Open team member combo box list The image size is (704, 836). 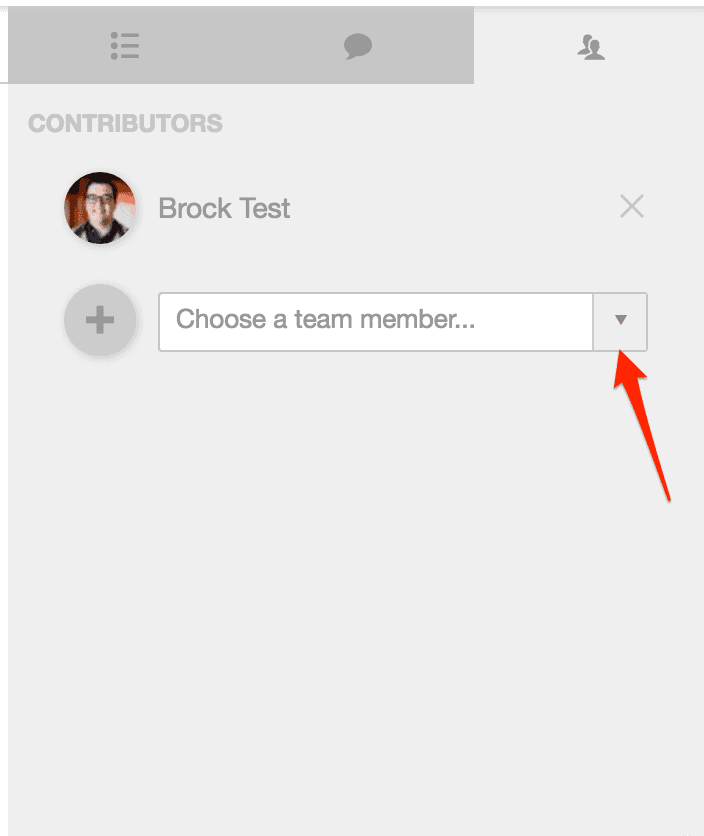coord(620,321)
